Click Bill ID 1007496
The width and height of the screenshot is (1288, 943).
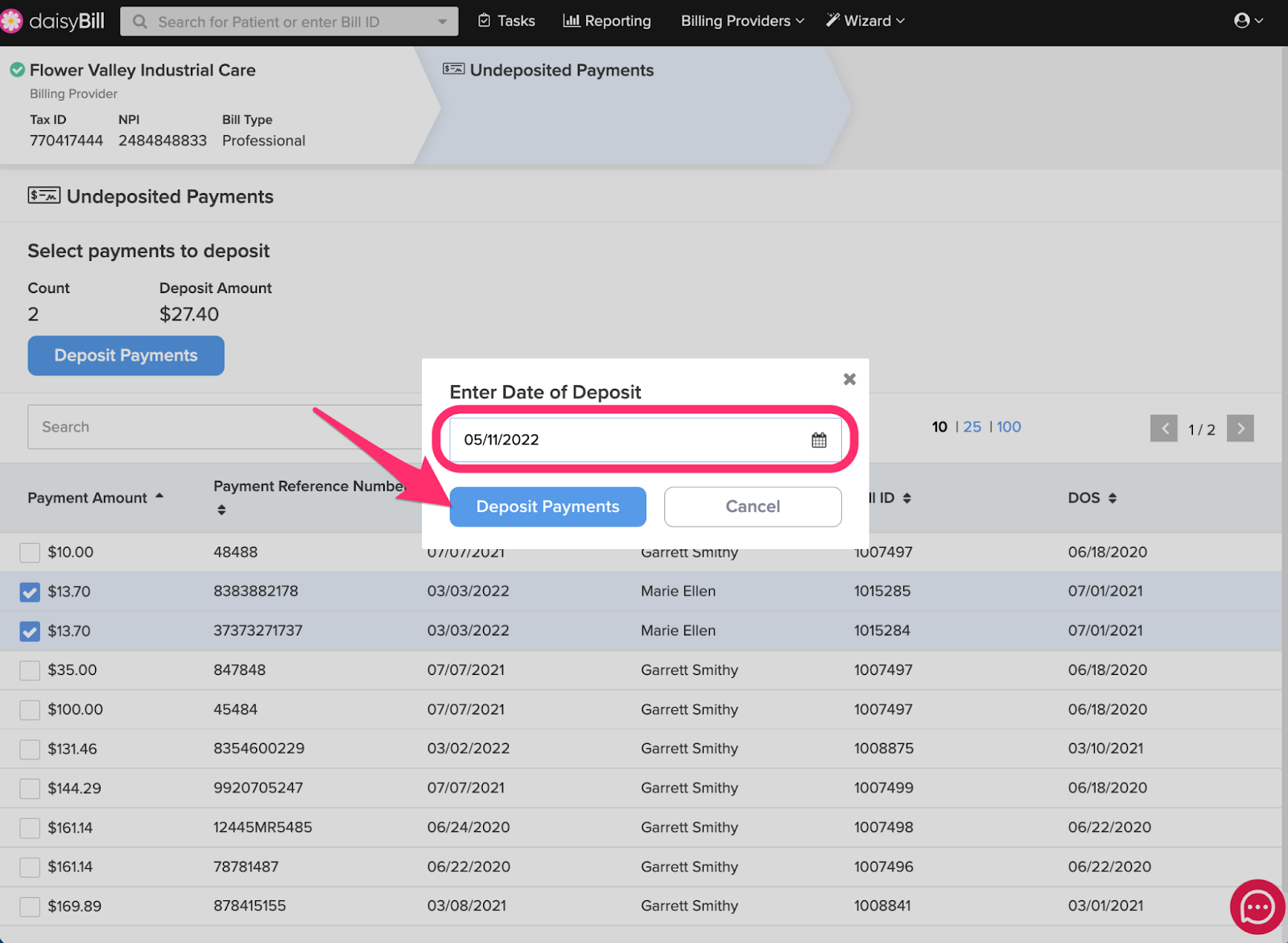coord(883,866)
